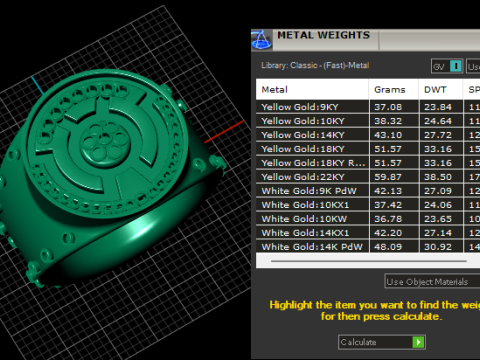Viewport: 480px width, 360px height.
Task: Click the Library: Classic-(Fast)-Metal label
Action: 315,65
